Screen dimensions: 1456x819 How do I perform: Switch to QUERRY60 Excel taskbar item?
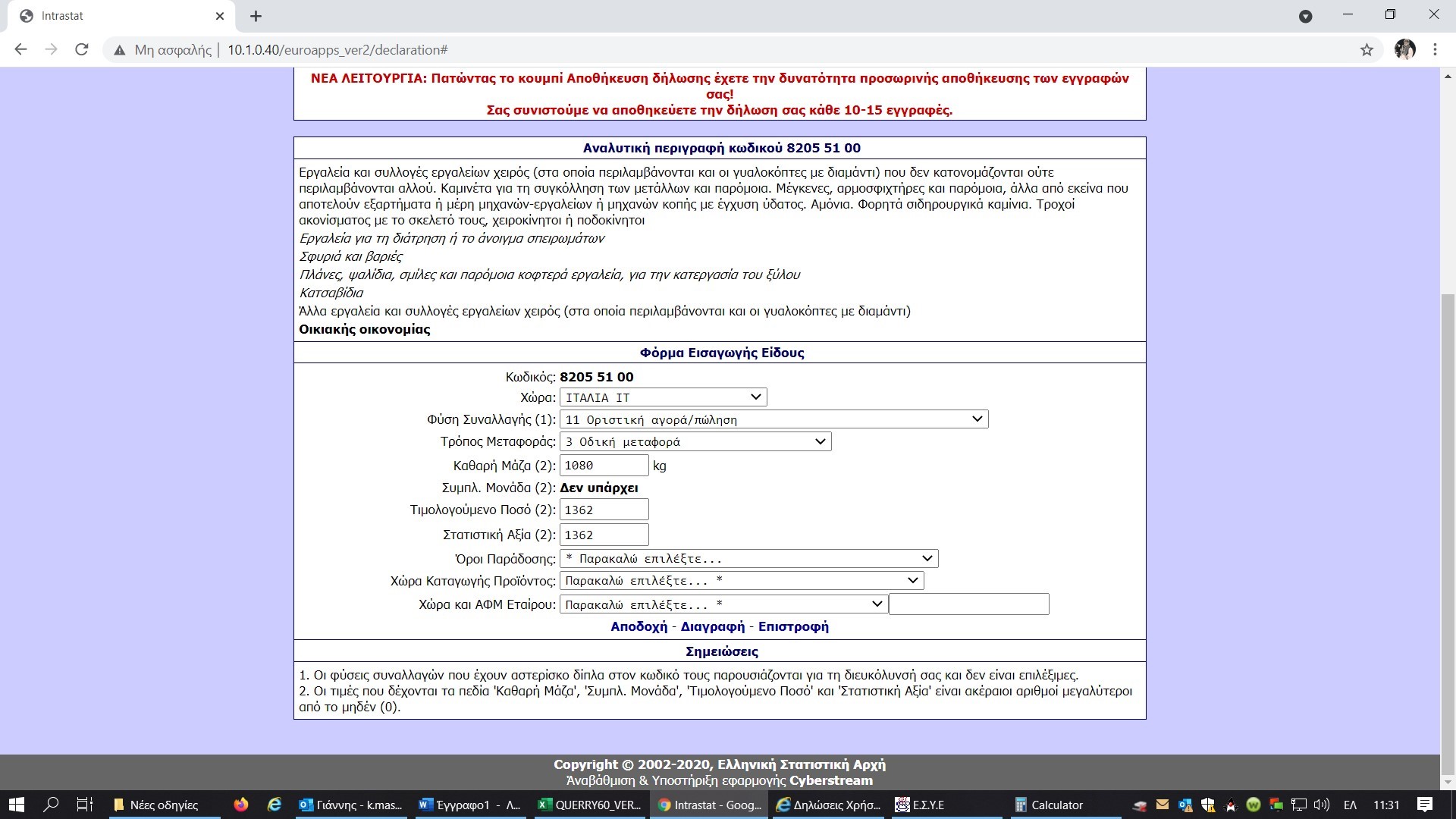pos(590,805)
